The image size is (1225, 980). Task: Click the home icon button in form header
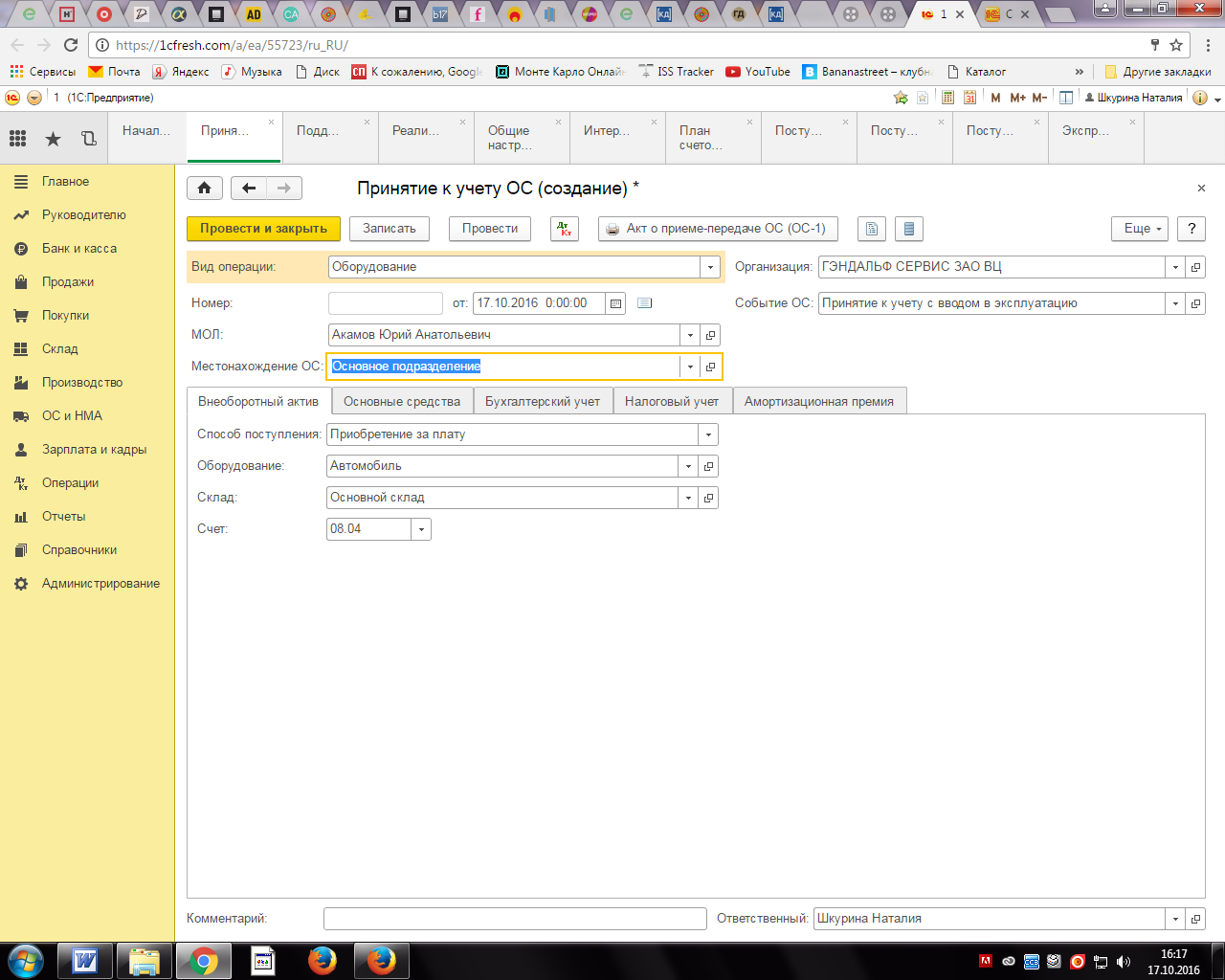204,189
